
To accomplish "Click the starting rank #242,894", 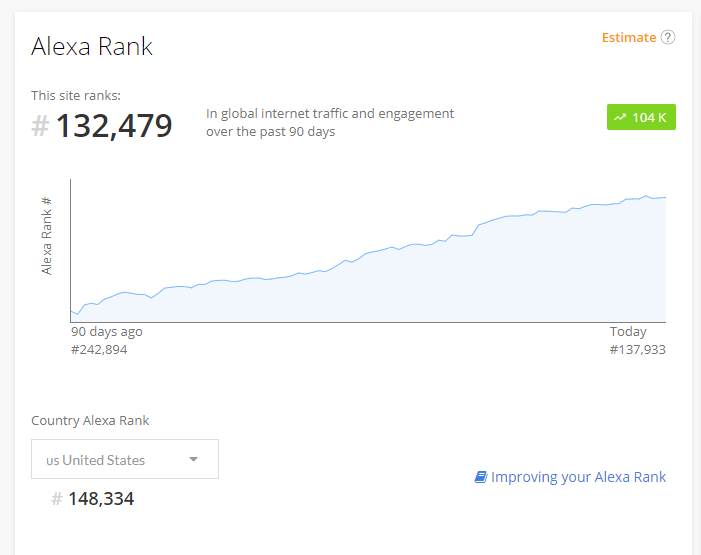I will (99, 349).
